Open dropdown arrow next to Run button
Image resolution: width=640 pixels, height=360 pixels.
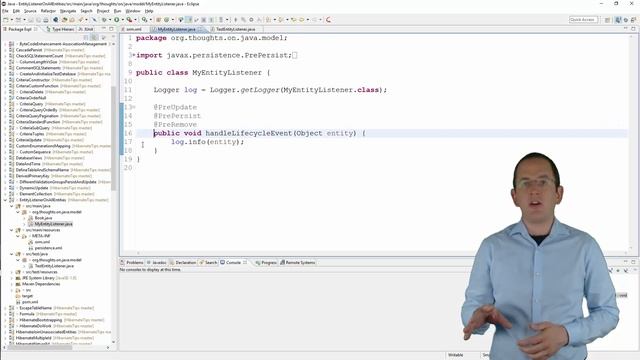[x=122, y=20]
